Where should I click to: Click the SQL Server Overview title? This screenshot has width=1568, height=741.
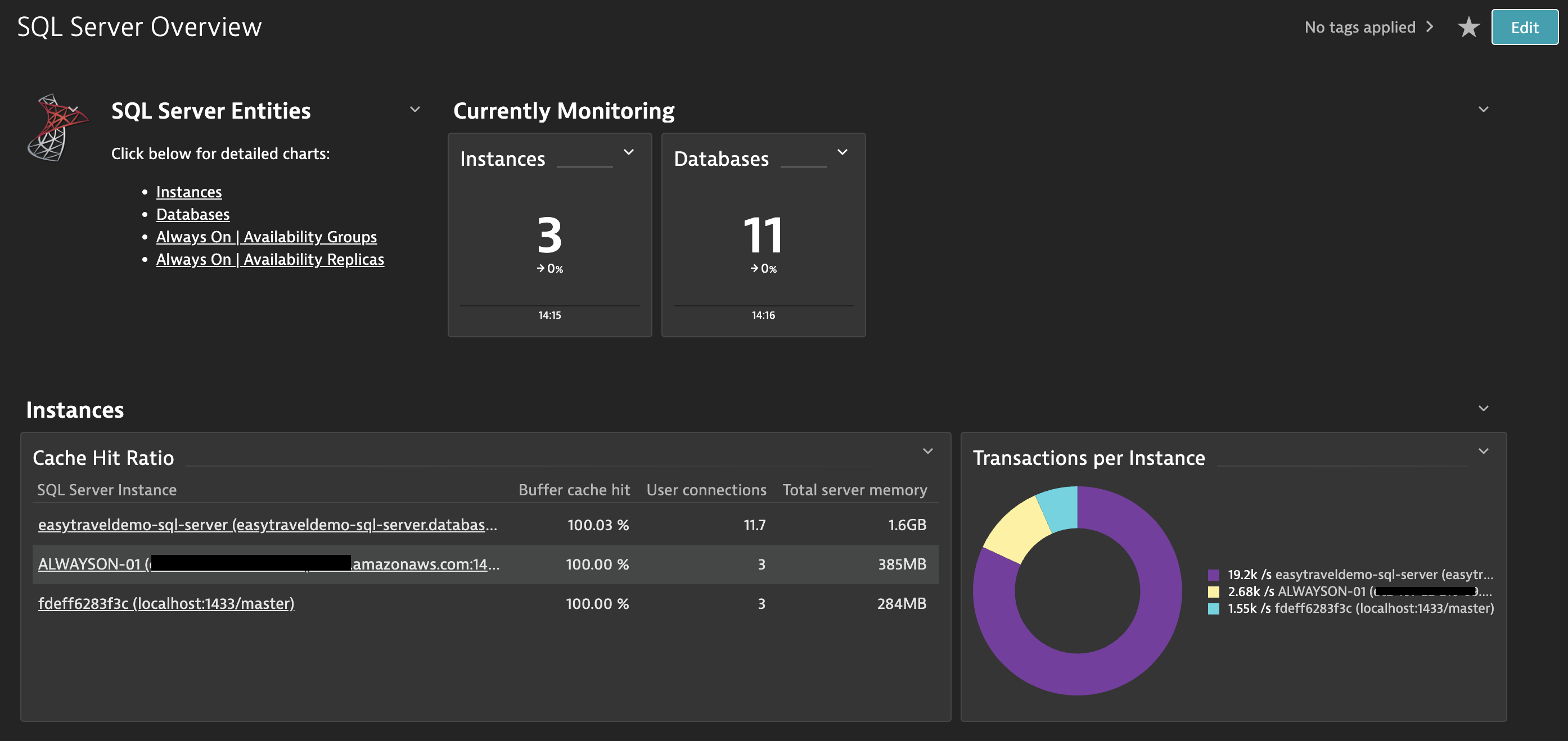tap(139, 27)
